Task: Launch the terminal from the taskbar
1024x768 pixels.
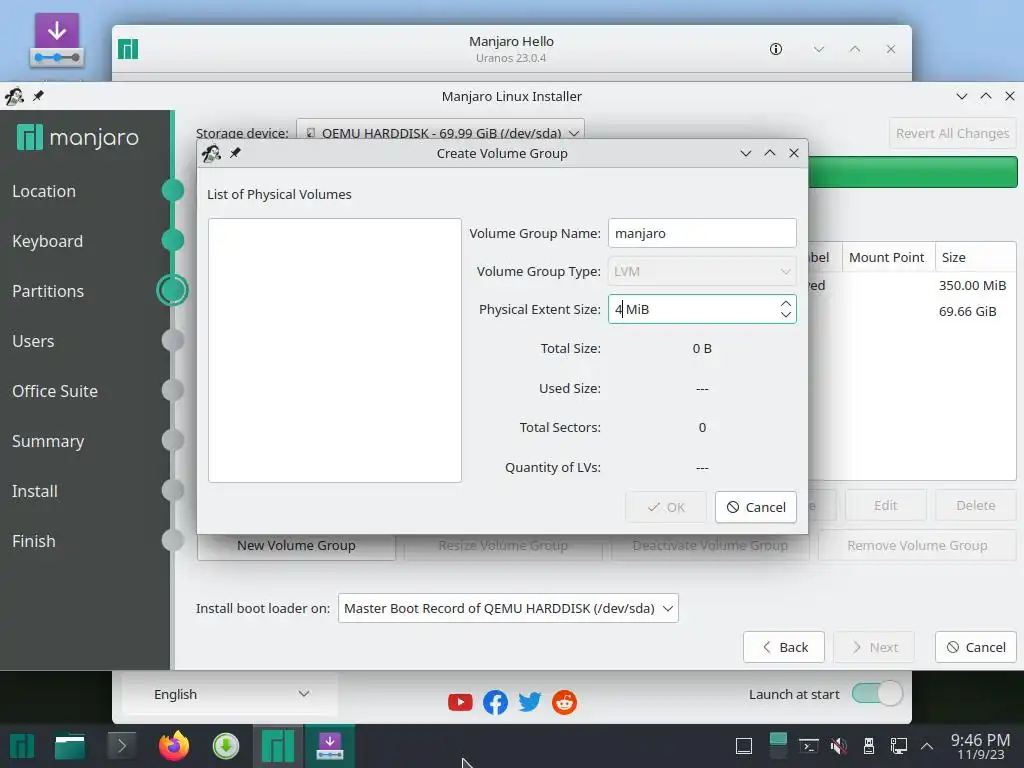Action: (x=121, y=746)
